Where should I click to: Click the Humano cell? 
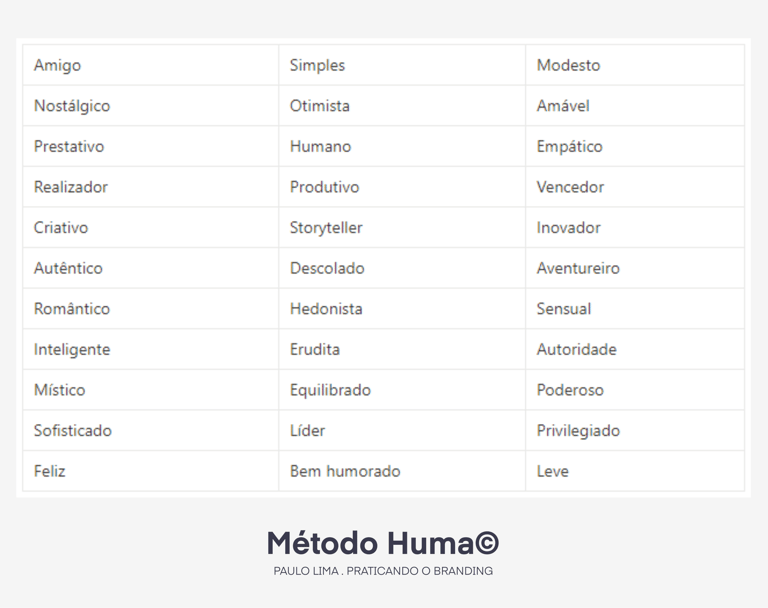(x=320, y=146)
